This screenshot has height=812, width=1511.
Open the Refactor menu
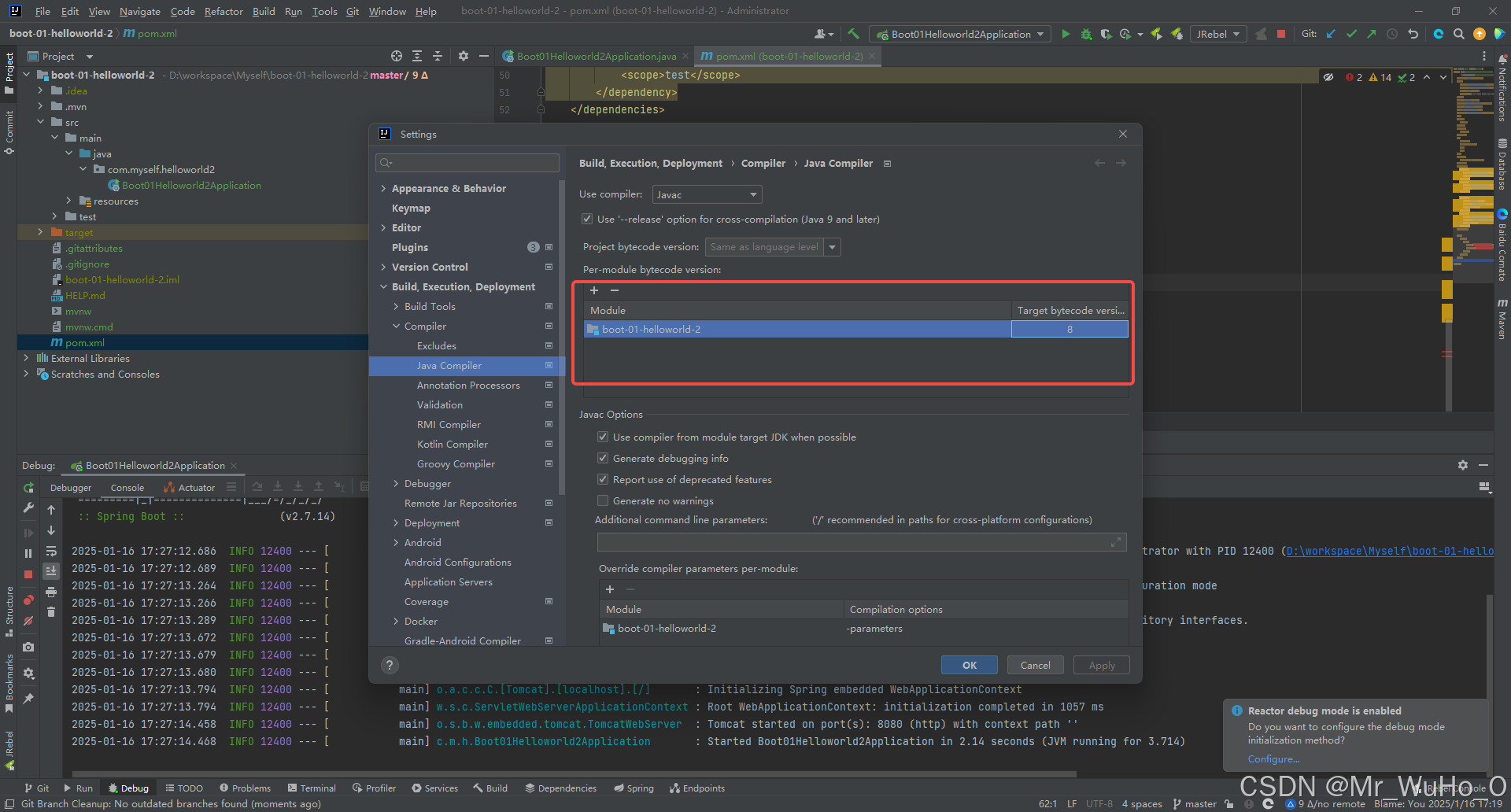[224, 11]
